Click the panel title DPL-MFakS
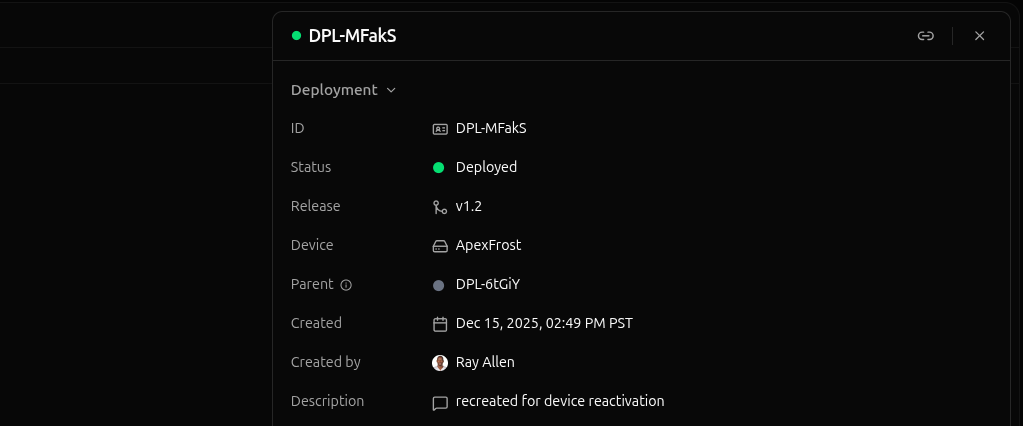 [x=352, y=36]
